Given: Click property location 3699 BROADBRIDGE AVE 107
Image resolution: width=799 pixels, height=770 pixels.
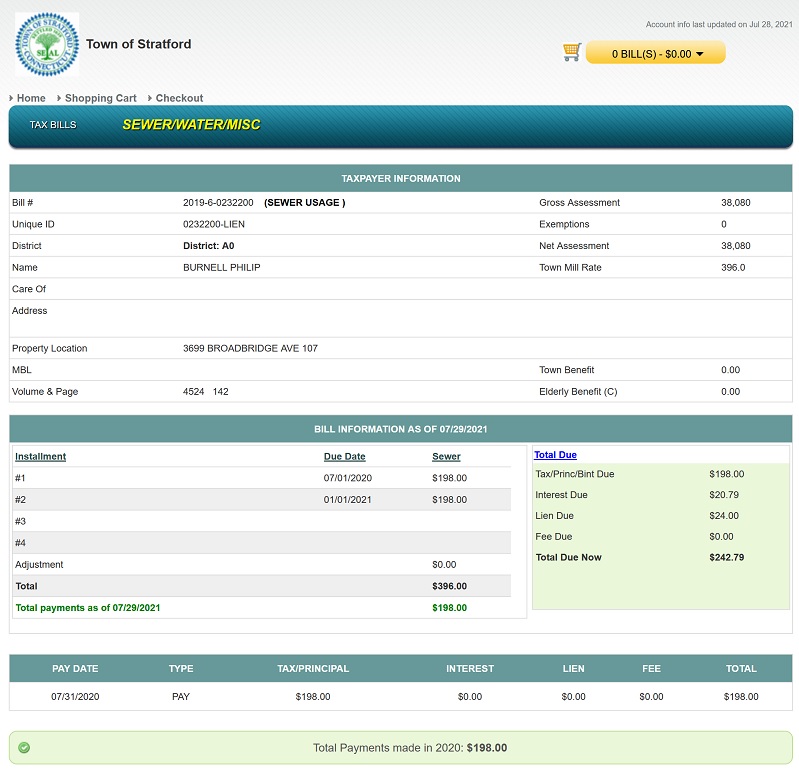Looking at the screenshot, I should pyautogui.click(x=250, y=349).
